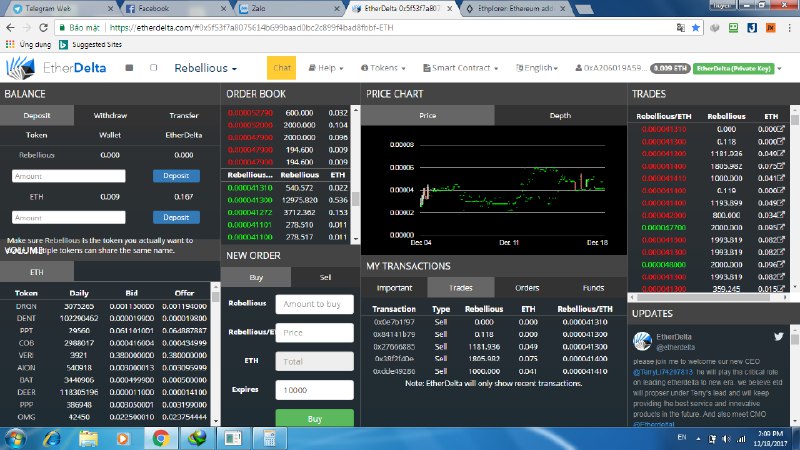Focus the Rebellious deposit Amount field

pos(68,176)
